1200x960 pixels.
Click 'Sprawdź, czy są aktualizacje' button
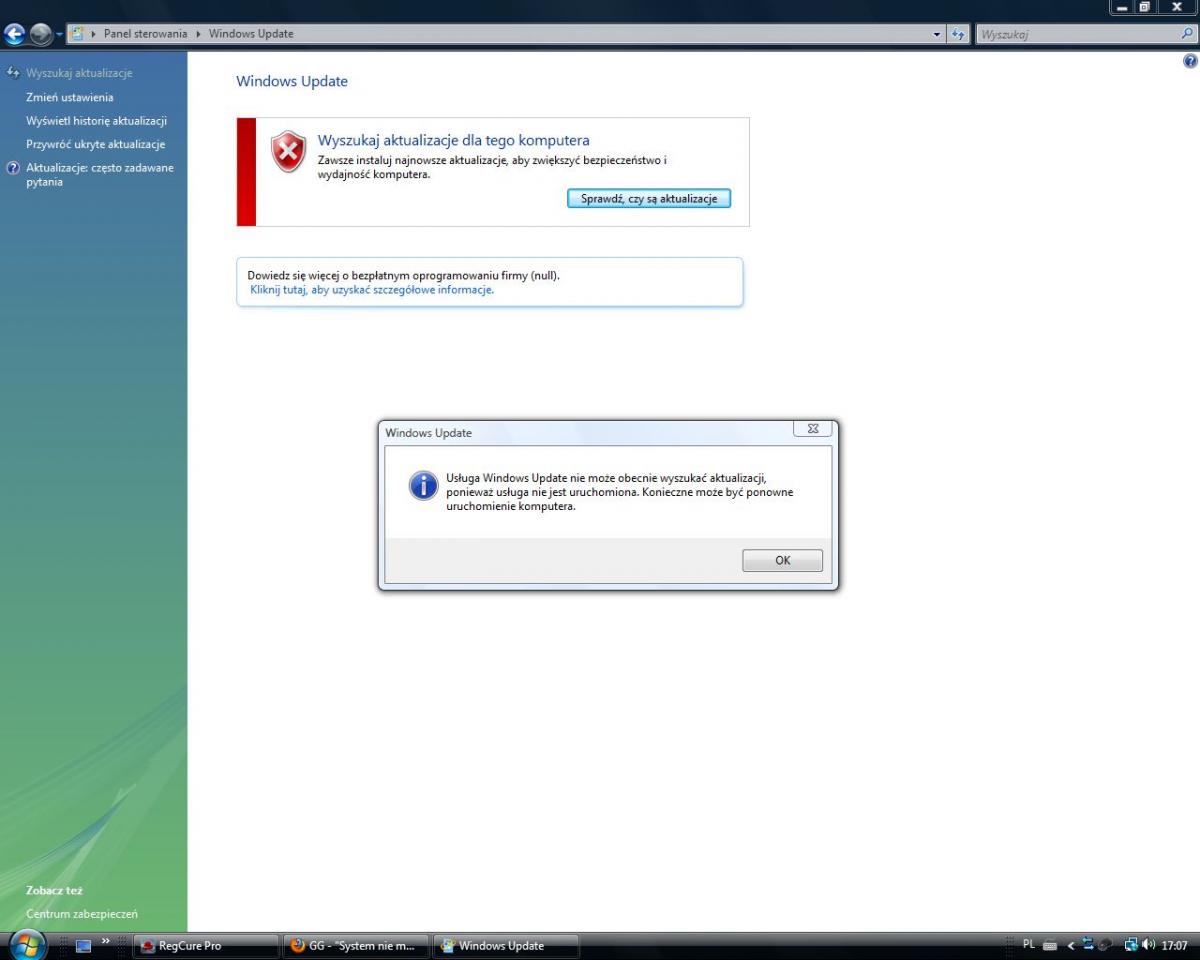tap(649, 198)
